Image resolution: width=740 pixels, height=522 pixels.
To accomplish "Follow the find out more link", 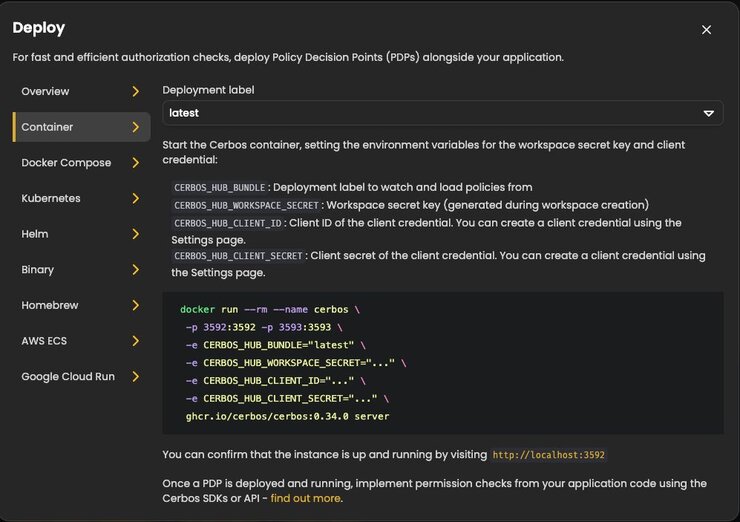I will pos(305,498).
